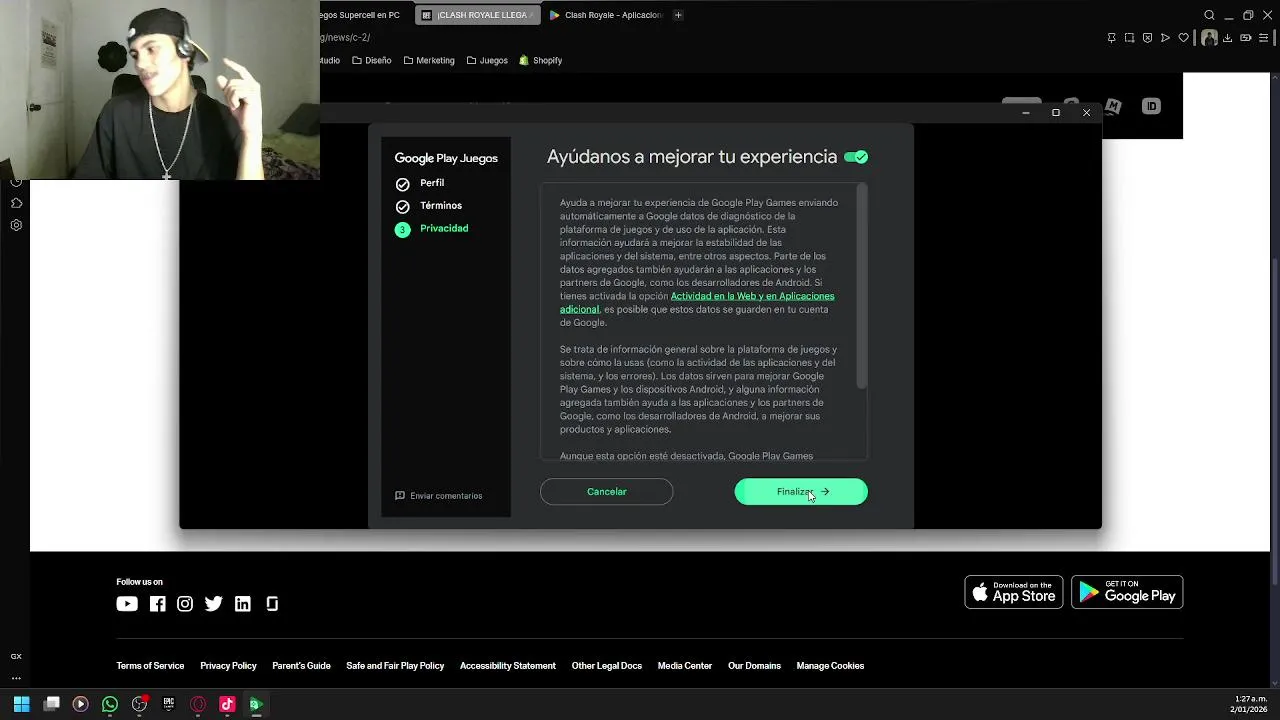Click the browser search magnifier icon
This screenshot has height=720, width=1280.
coord(1209,15)
